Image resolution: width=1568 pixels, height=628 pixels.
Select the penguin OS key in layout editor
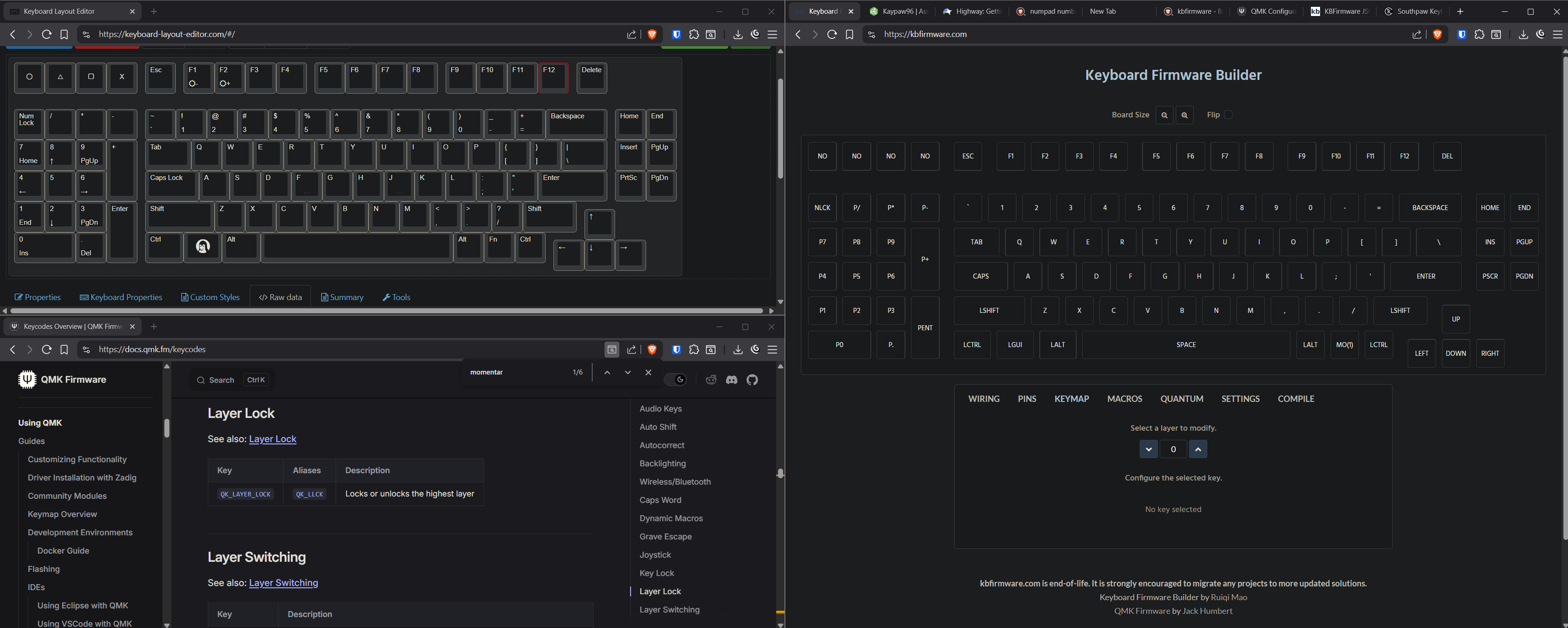[203, 247]
